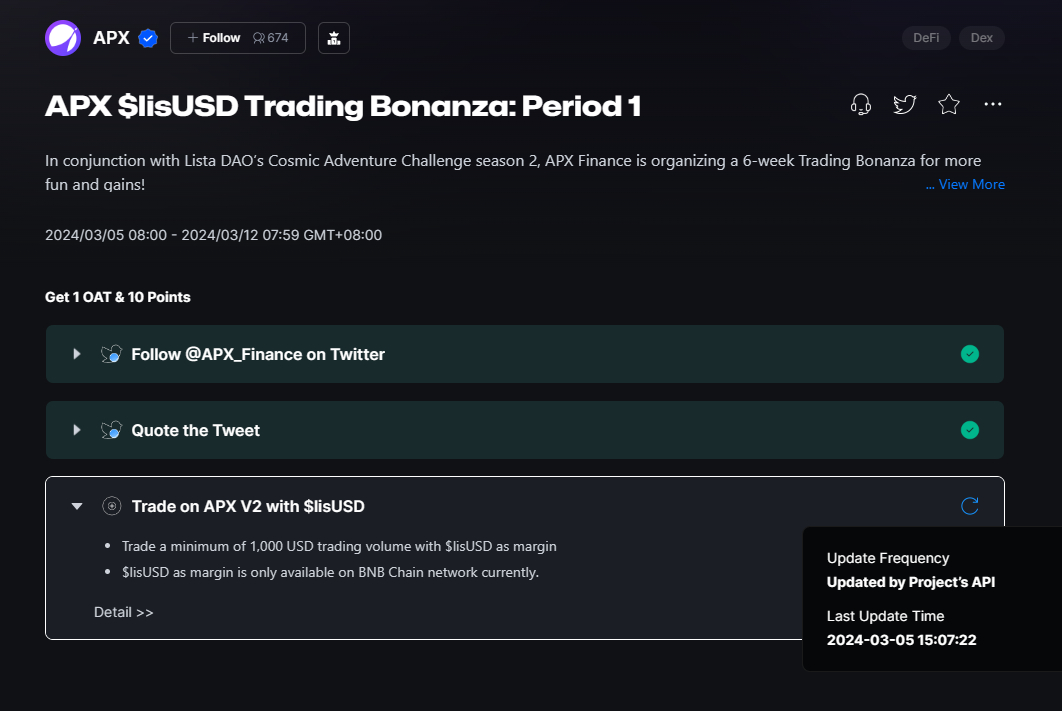Select the DeFi category tag

click(926, 38)
